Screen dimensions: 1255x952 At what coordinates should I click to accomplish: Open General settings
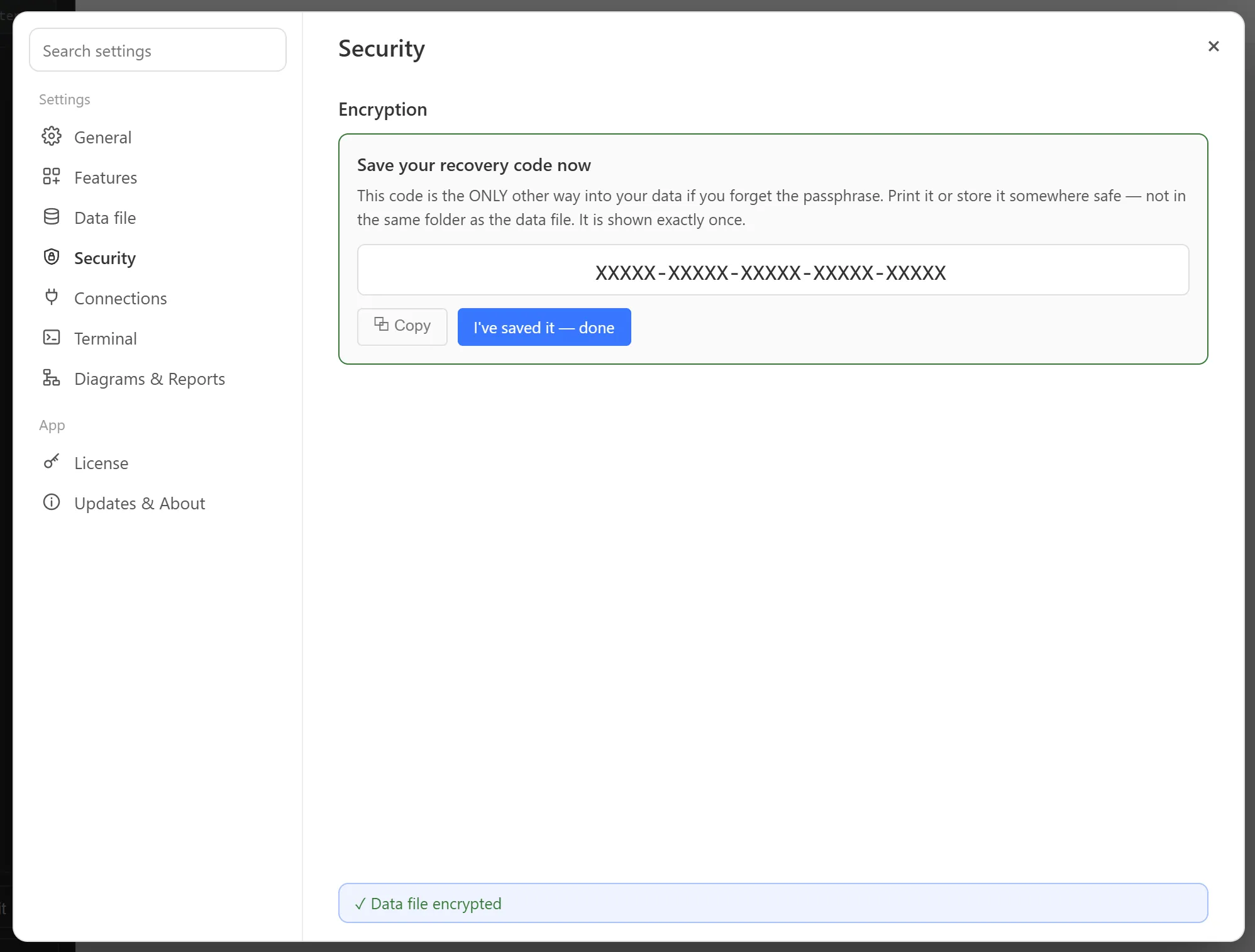[x=157, y=137]
